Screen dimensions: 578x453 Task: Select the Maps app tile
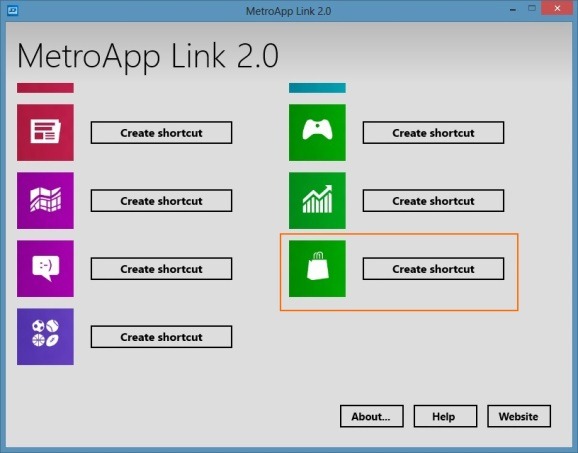coord(45,201)
